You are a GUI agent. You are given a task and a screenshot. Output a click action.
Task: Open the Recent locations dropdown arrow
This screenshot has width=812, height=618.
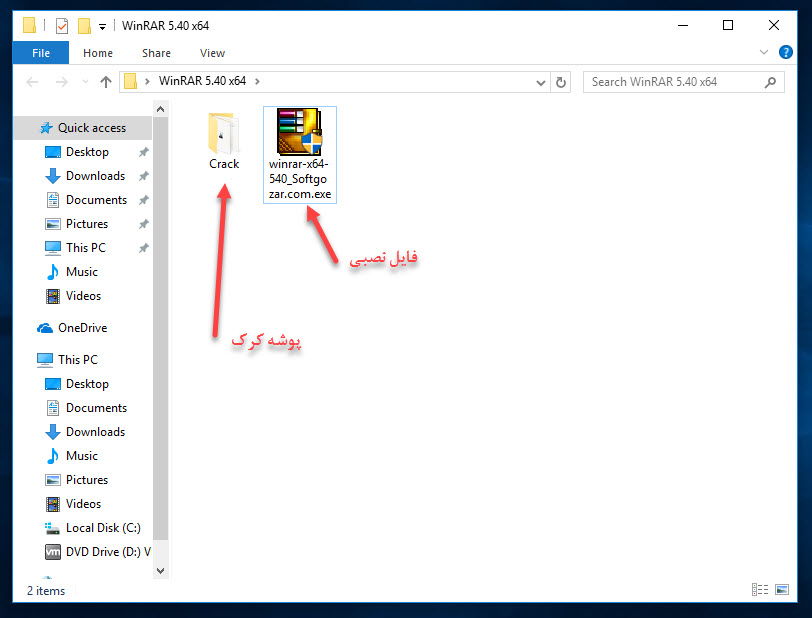click(85, 82)
